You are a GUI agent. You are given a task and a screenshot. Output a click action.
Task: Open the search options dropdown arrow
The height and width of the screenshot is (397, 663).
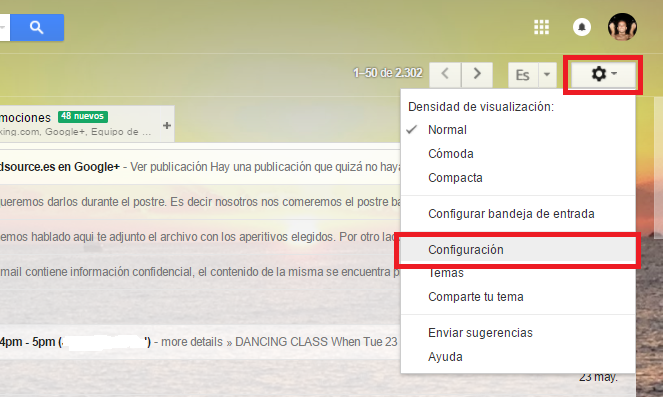coord(3,27)
